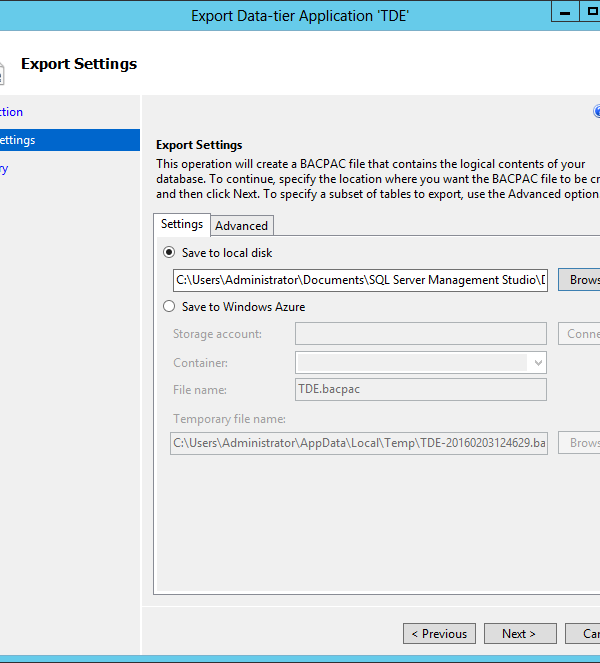Click the Temporary file name path field
The height and width of the screenshot is (663, 600).
point(359,443)
